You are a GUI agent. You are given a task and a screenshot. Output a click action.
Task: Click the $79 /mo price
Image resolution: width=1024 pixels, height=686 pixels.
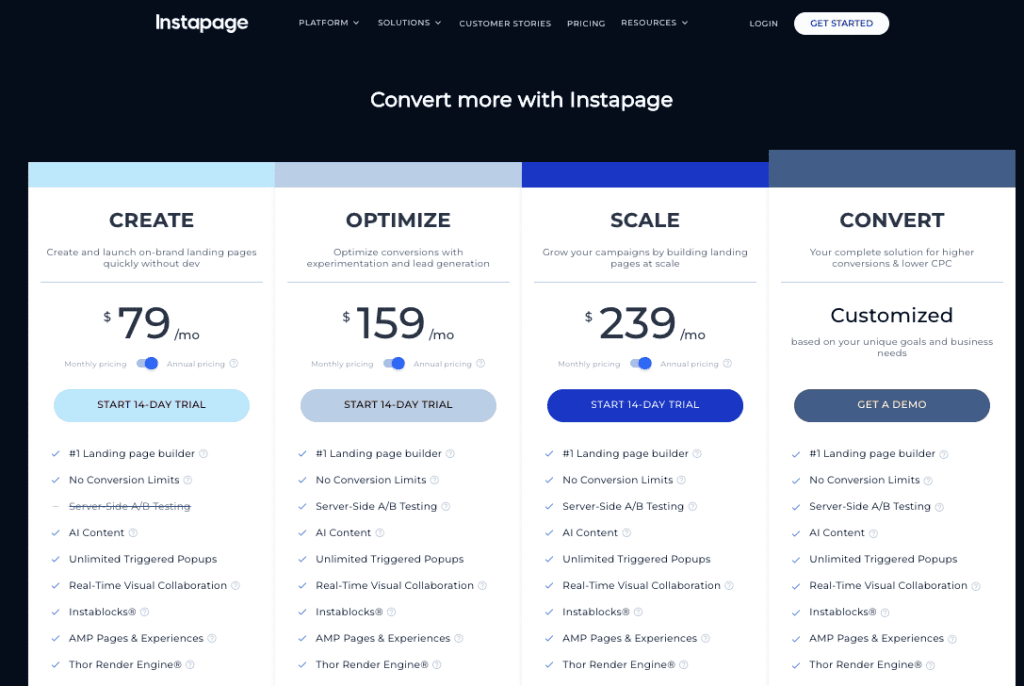pos(152,323)
